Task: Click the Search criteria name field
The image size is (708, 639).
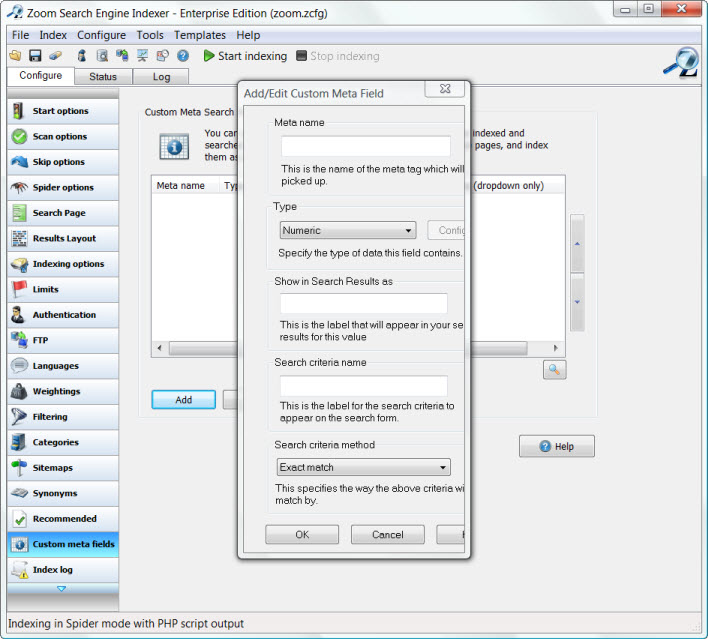Action: [x=364, y=386]
